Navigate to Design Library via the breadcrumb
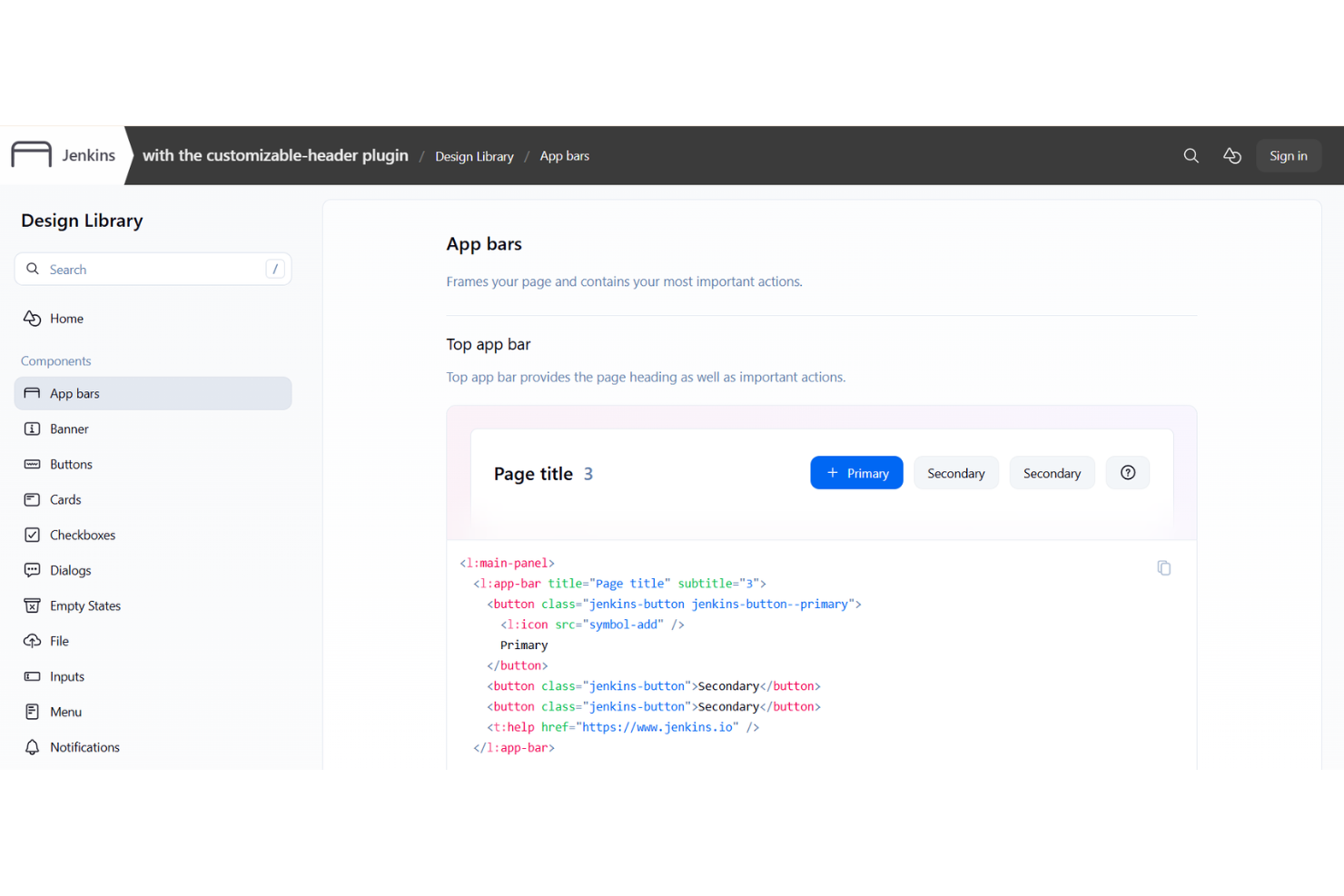This screenshot has width=1344, height=896. (x=474, y=155)
